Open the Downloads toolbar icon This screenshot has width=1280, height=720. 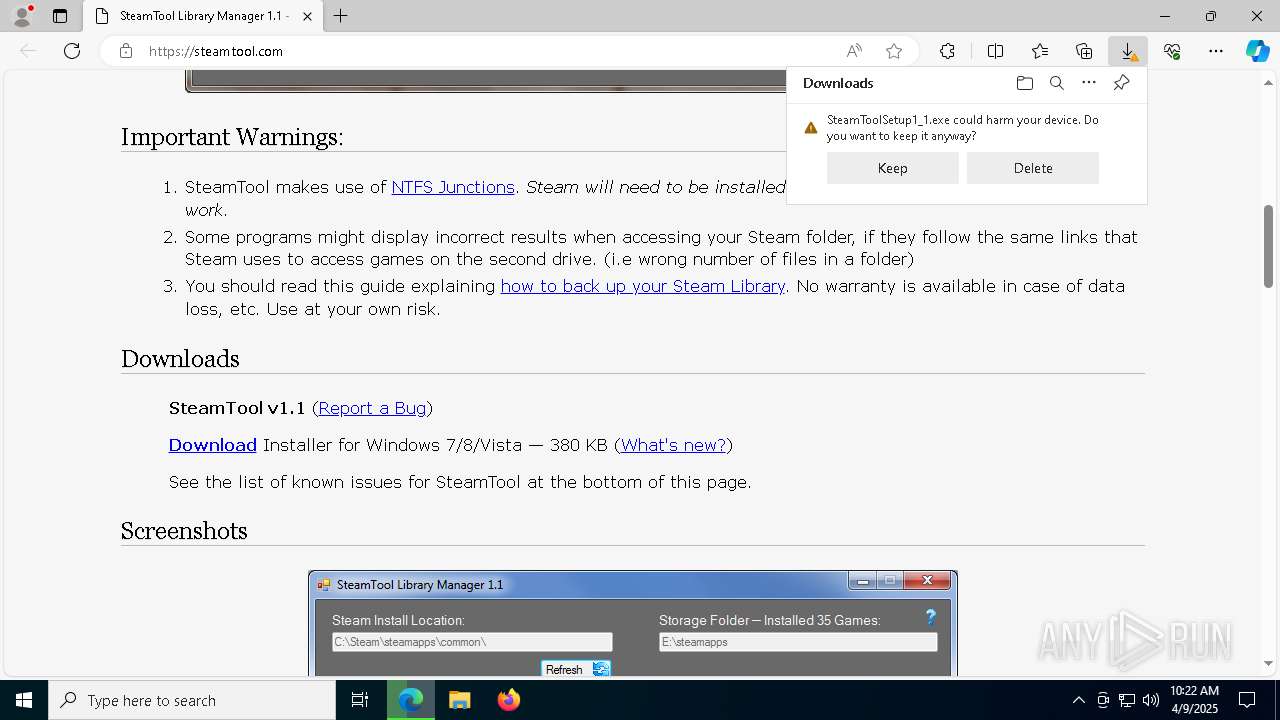point(1128,51)
